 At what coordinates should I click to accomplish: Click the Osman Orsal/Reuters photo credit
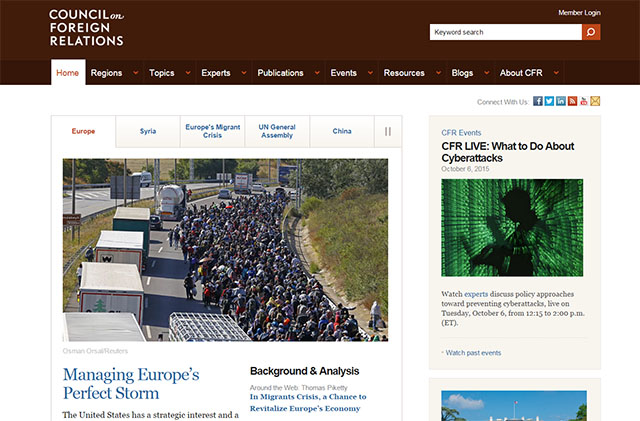point(96,351)
